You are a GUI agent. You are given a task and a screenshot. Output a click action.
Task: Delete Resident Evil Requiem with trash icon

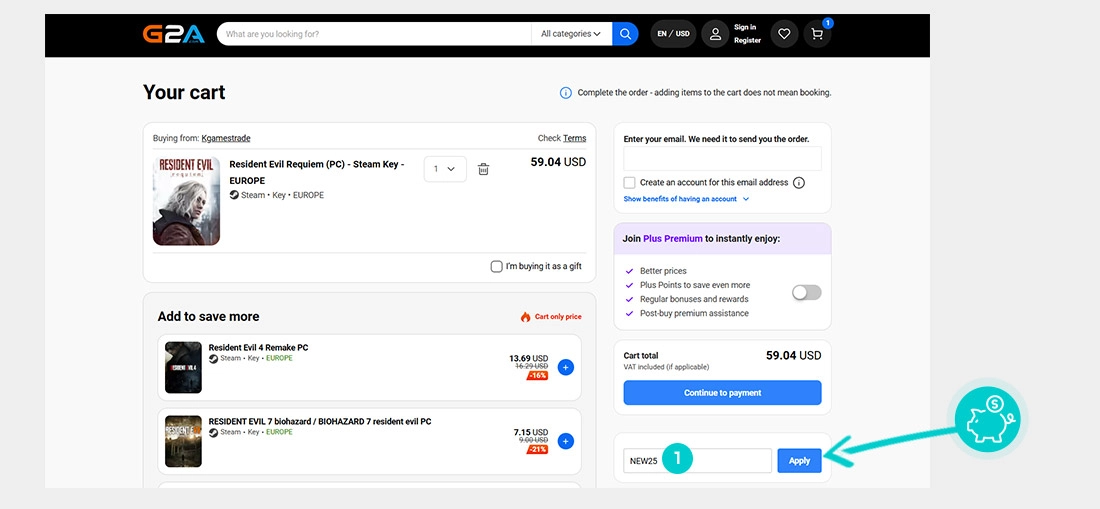click(x=483, y=169)
